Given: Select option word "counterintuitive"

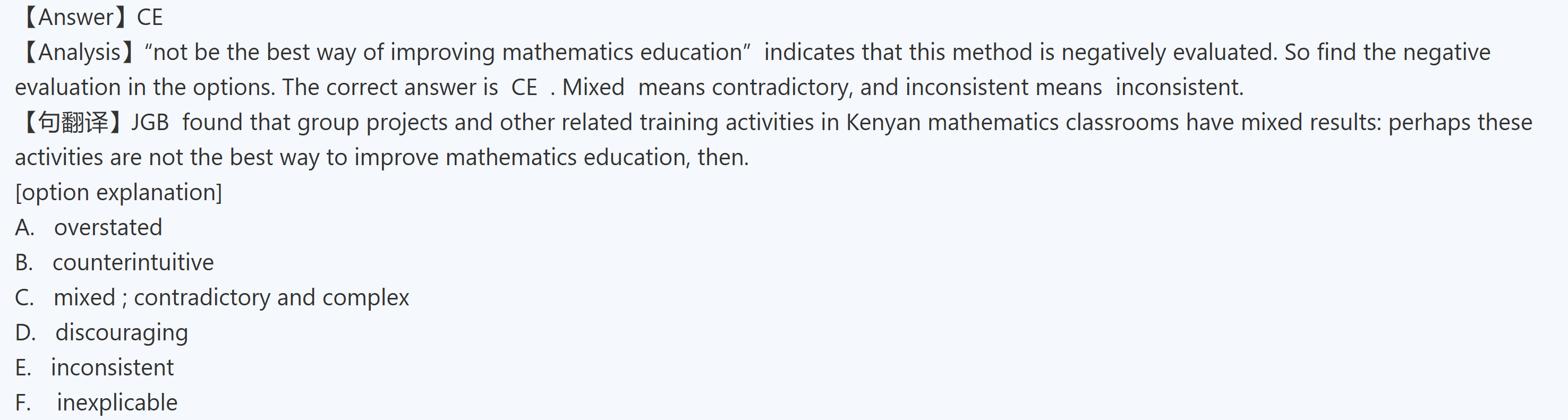Looking at the screenshot, I should coord(133,262).
